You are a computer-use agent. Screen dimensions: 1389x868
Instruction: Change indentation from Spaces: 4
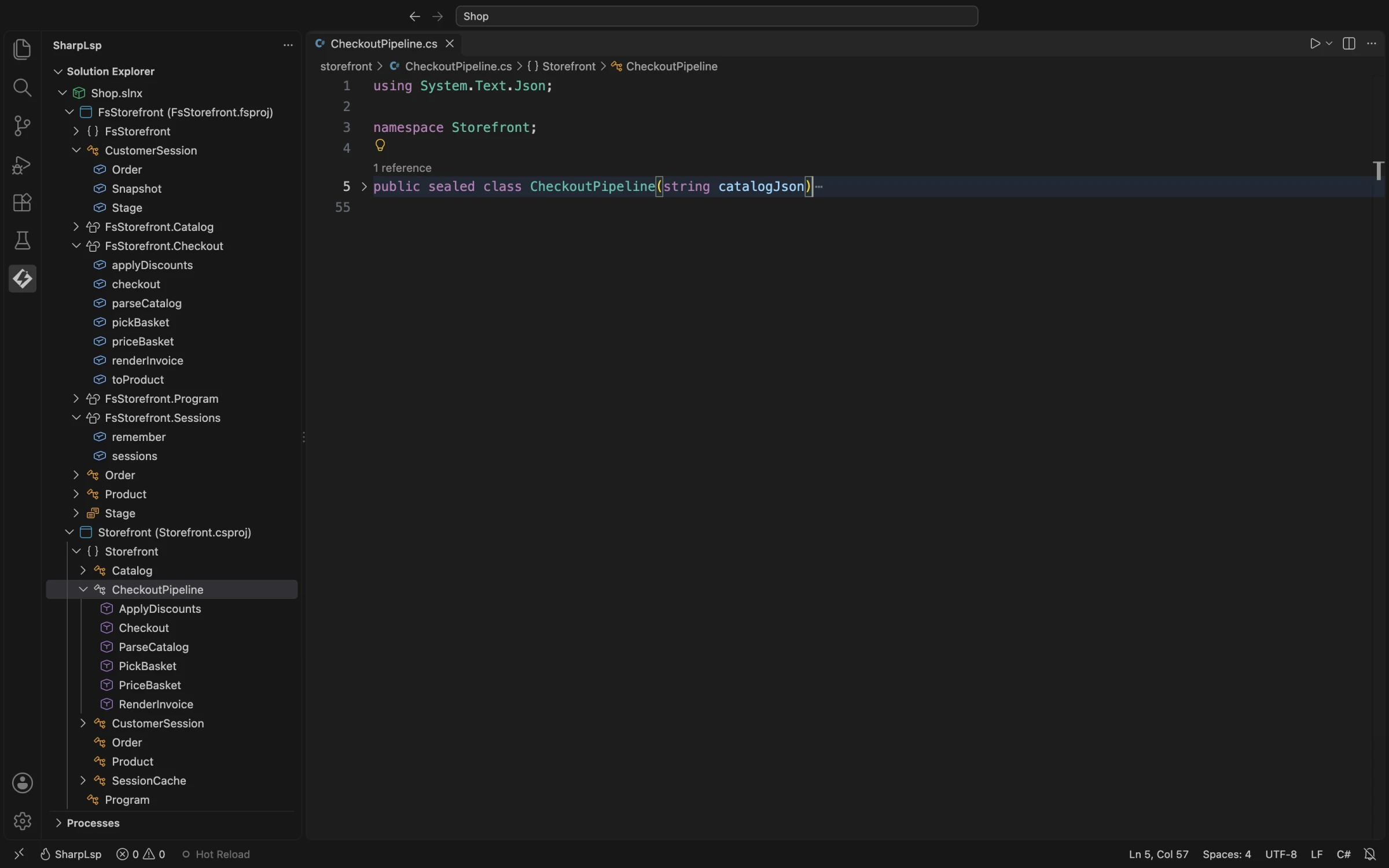[x=1226, y=854]
